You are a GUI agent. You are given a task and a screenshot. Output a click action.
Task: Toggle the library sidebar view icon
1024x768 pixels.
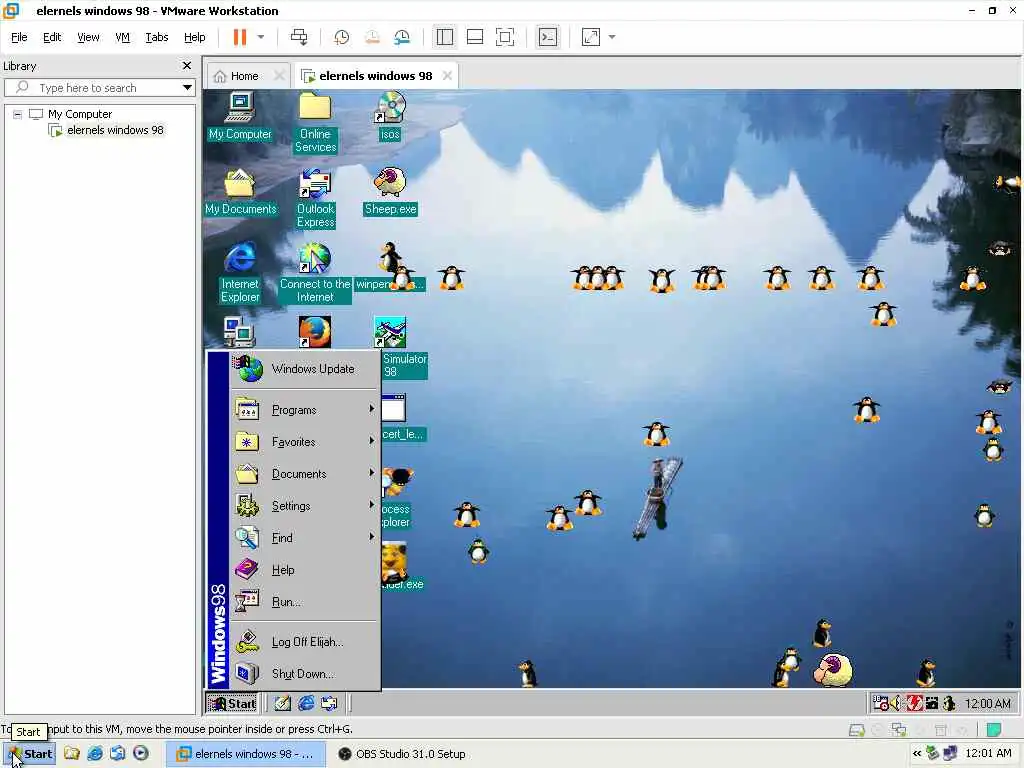coord(445,37)
